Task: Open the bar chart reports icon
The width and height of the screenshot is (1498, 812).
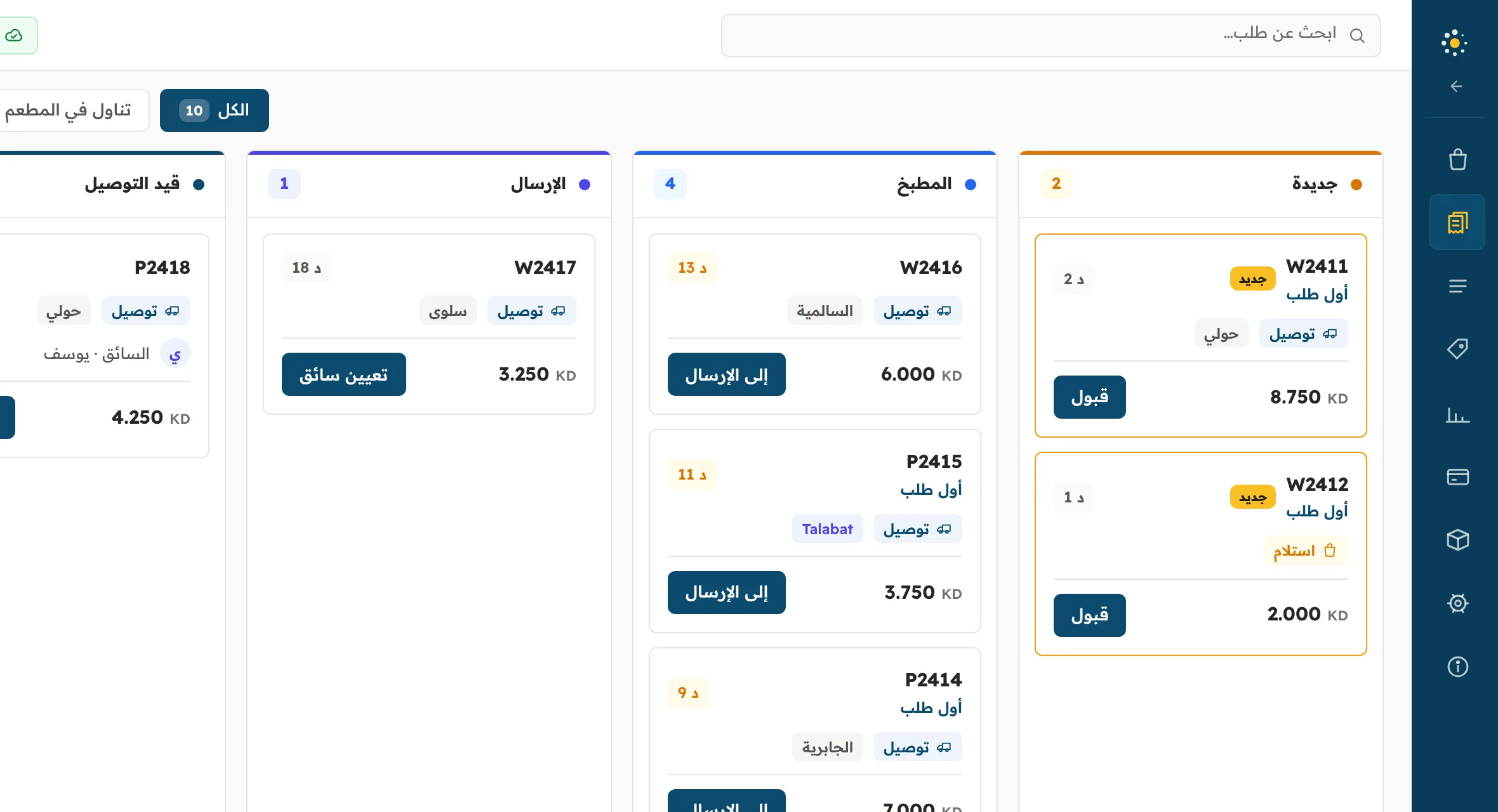Action: [x=1457, y=415]
